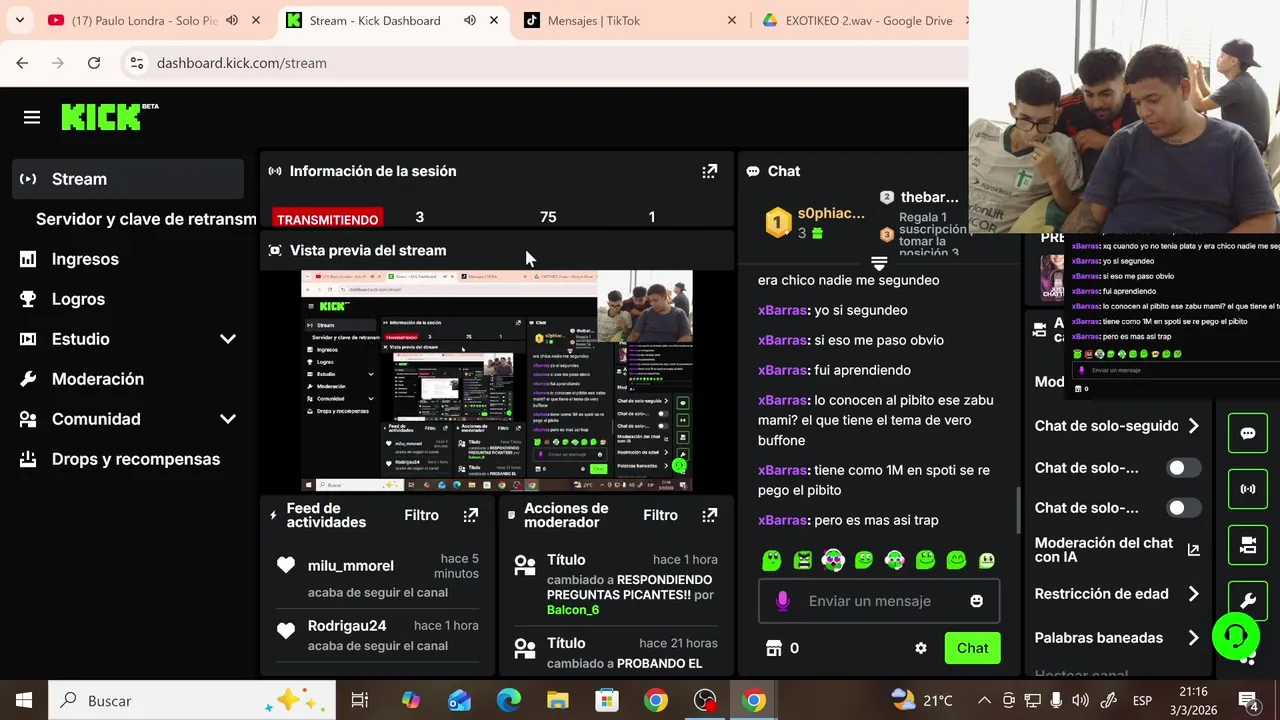The image size is (1280, 720).
Task: Click the Windows Buscar search box
Action: 192,701
